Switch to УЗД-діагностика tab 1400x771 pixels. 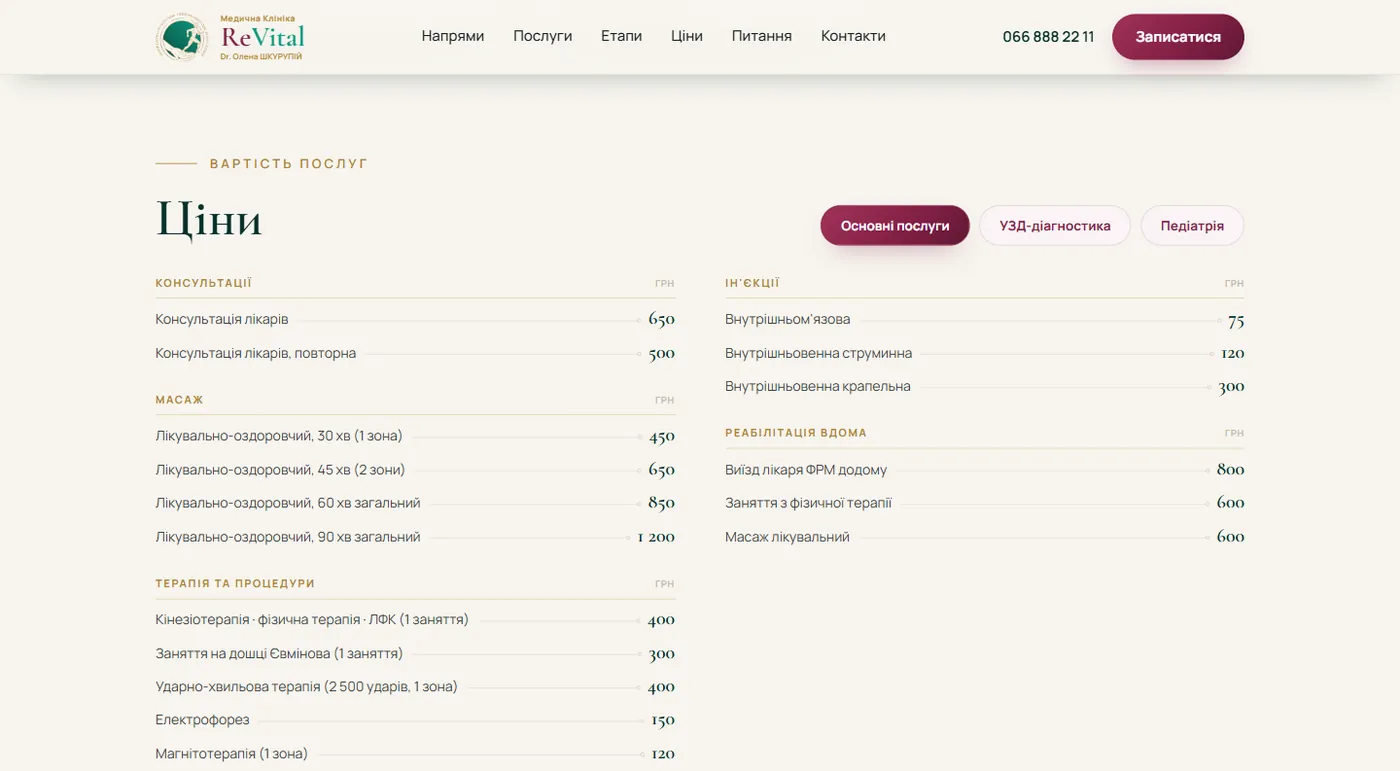[x=1055, y=226]
